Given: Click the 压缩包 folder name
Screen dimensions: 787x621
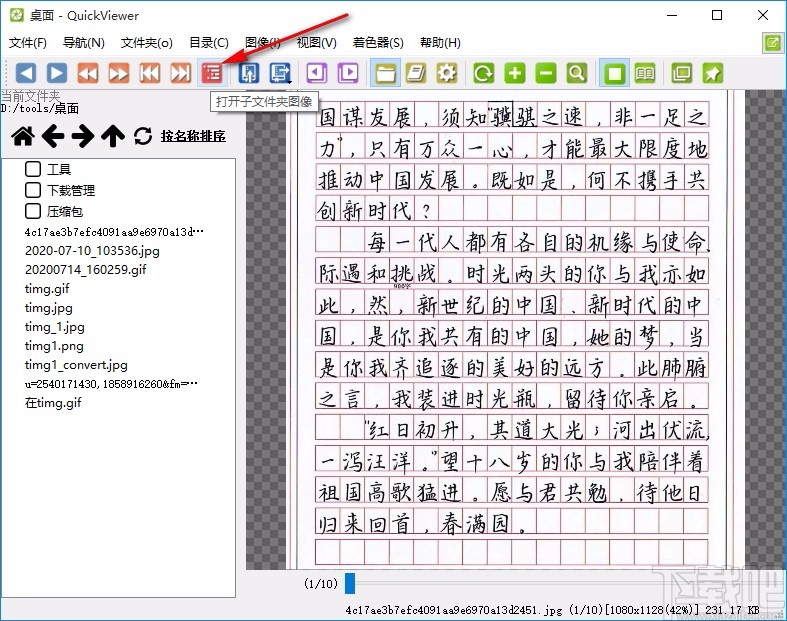Looking at the screenshot, I should [x=65, y=212].
